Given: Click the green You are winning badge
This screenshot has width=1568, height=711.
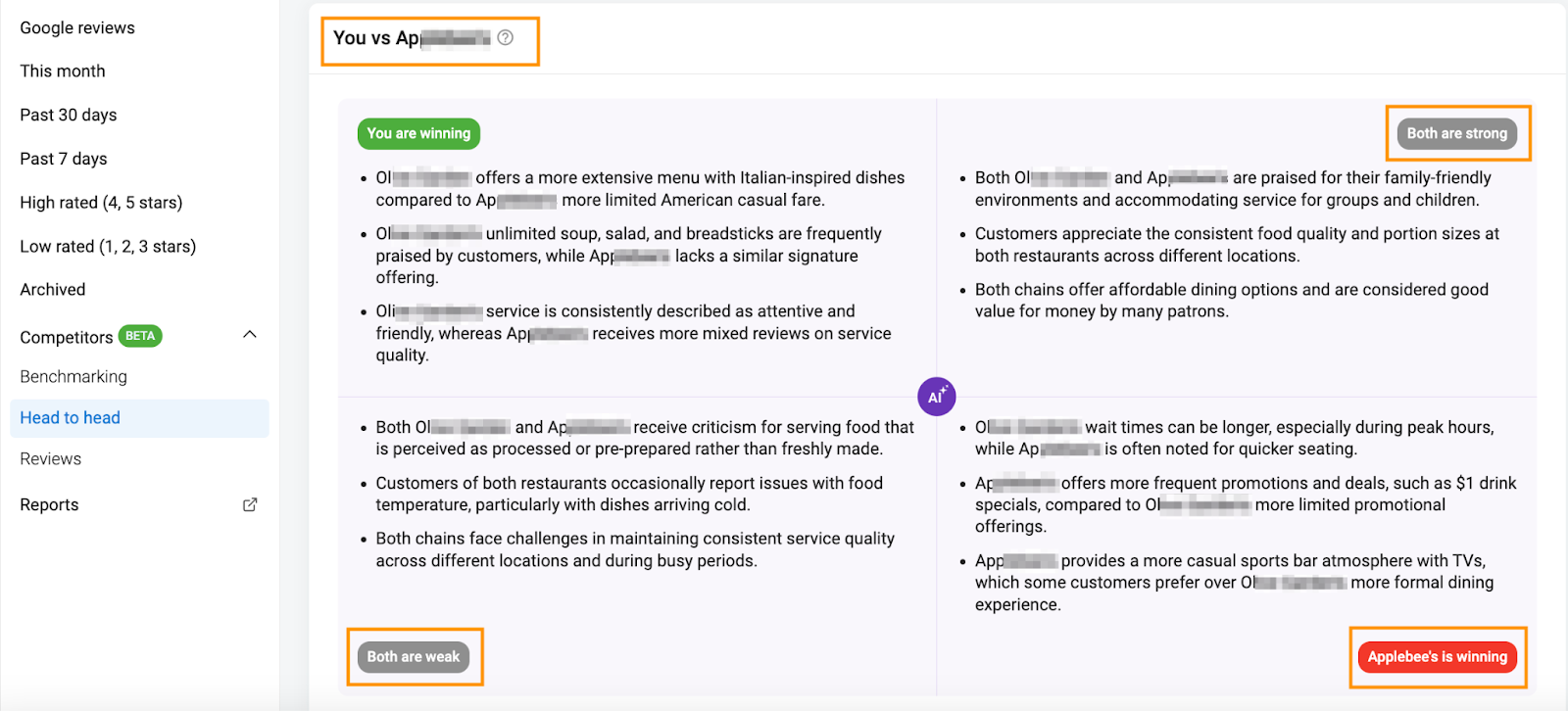Looking at the screenshot, I should (x=418, y=133).
